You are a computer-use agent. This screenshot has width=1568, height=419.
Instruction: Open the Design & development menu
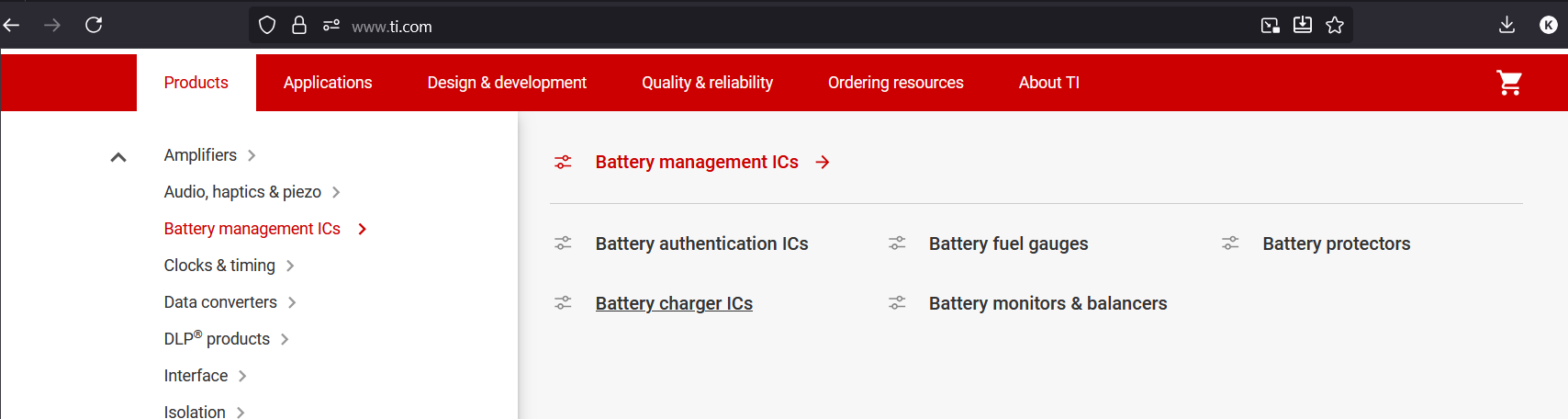tap(507, 83)
